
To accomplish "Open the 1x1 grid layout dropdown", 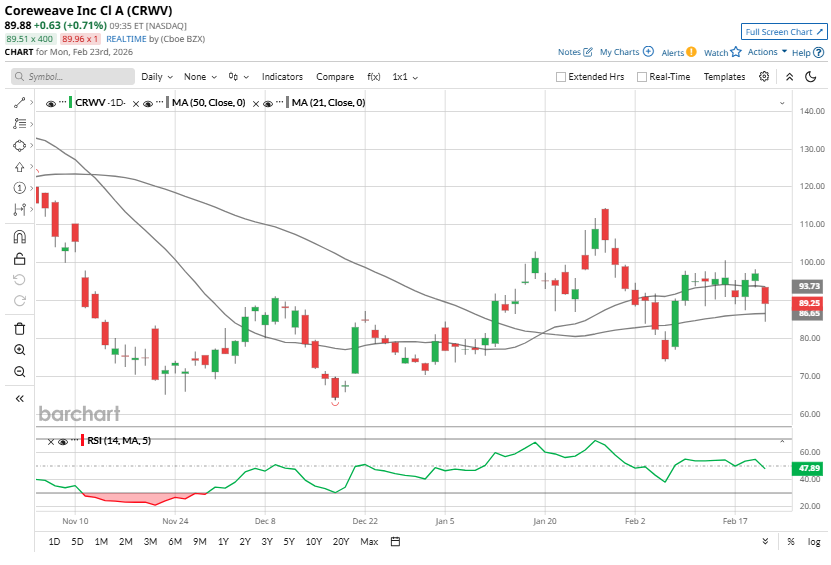I will click(405, 77).
